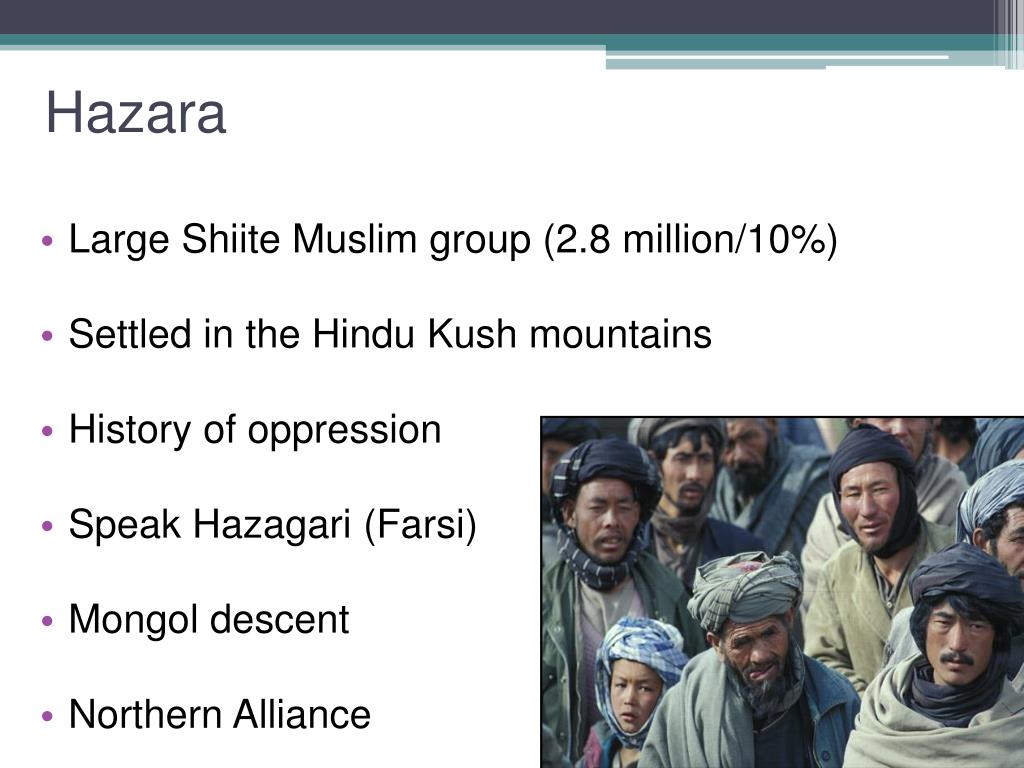
Task: Click the bullet dot next to "Northern Alliance"
Action: (x=49, y=718)
